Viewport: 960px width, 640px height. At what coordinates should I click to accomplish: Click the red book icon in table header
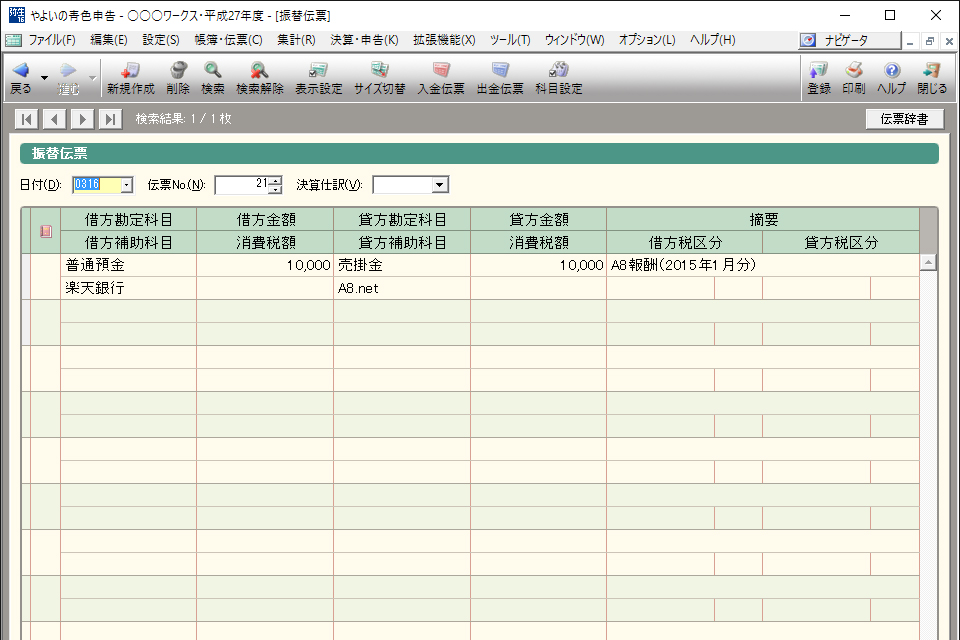(x=46, y=231)
